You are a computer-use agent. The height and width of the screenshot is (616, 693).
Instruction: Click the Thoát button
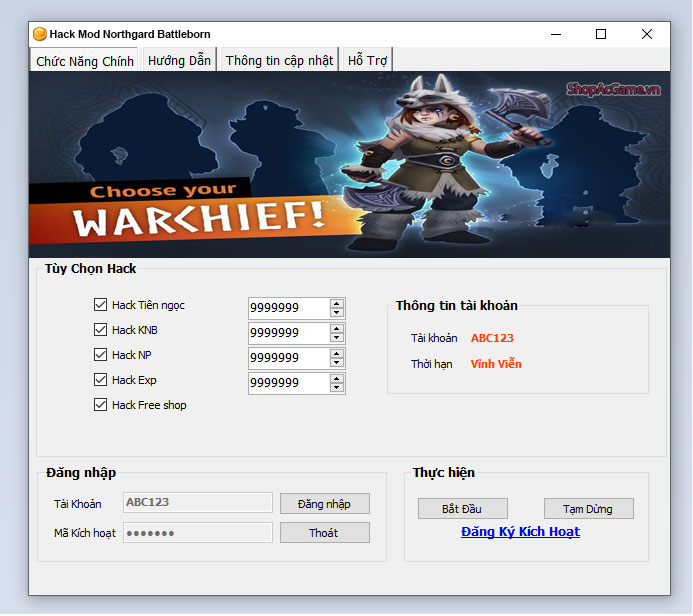point(325,533)
